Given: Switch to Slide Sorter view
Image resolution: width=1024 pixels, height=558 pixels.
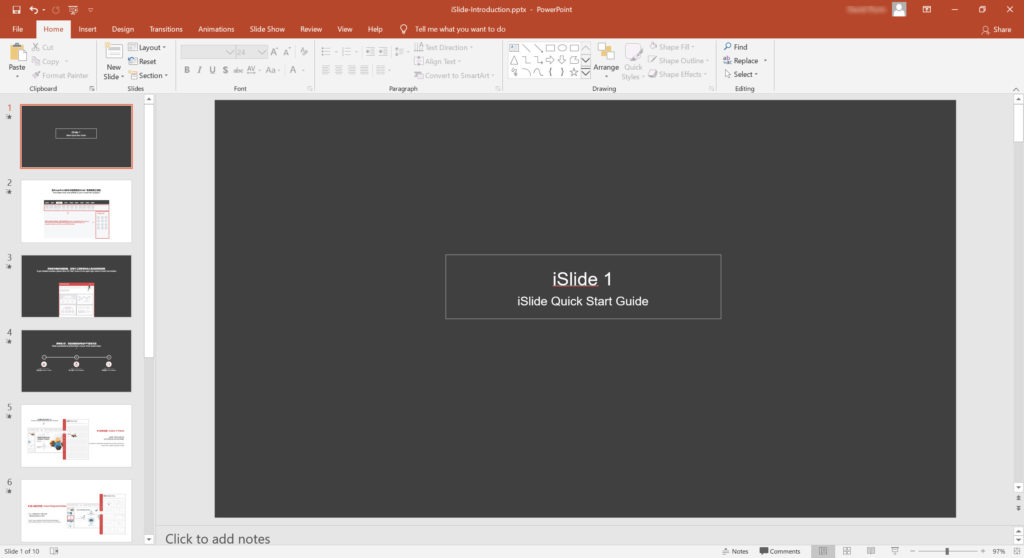Looking at the screenshot, I should coord(847,551).
